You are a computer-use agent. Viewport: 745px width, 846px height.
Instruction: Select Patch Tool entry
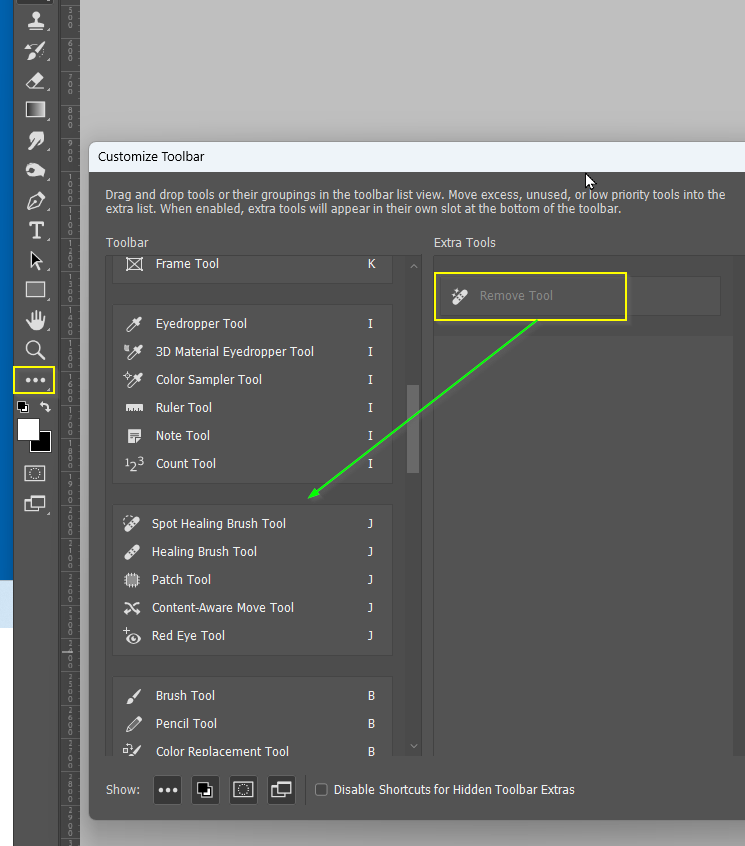(252, 580)
